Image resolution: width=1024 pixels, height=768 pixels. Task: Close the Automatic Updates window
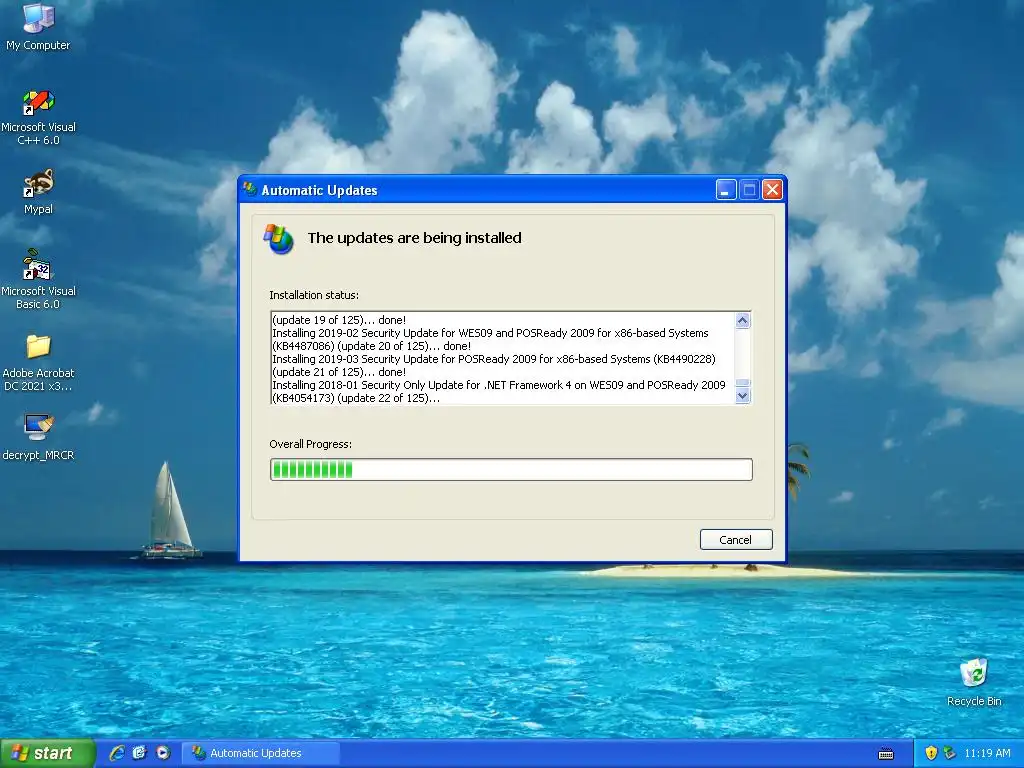773,190
